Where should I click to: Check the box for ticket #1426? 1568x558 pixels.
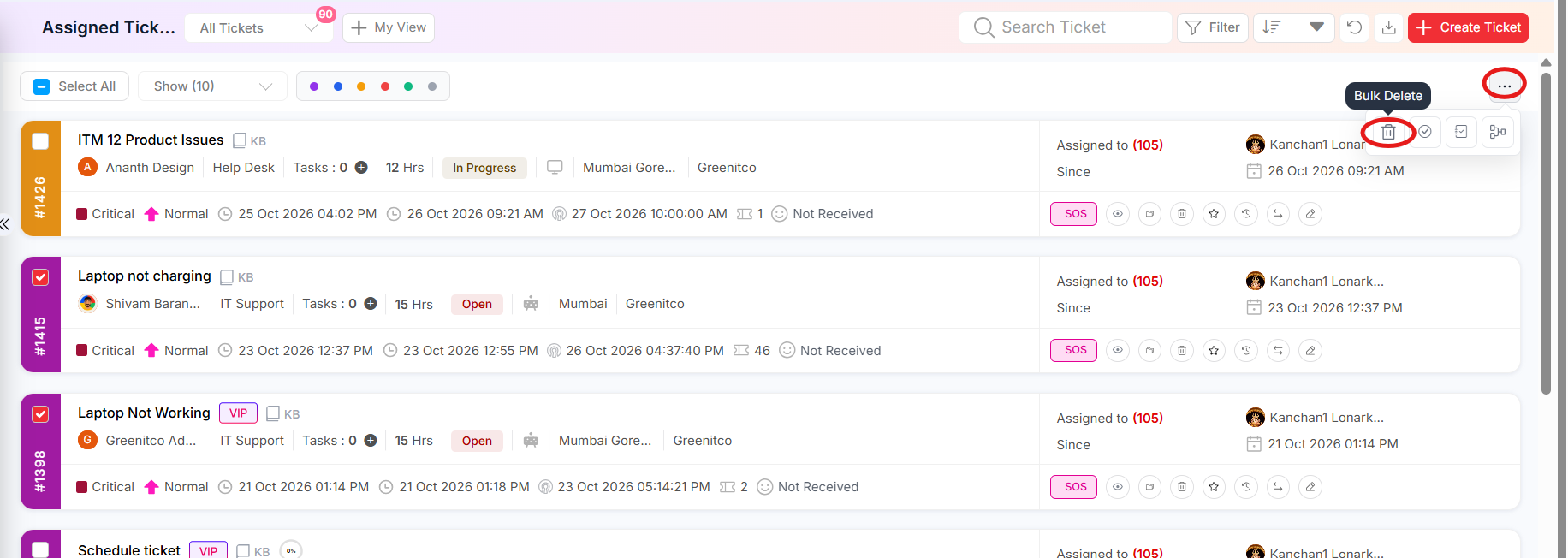40,141
